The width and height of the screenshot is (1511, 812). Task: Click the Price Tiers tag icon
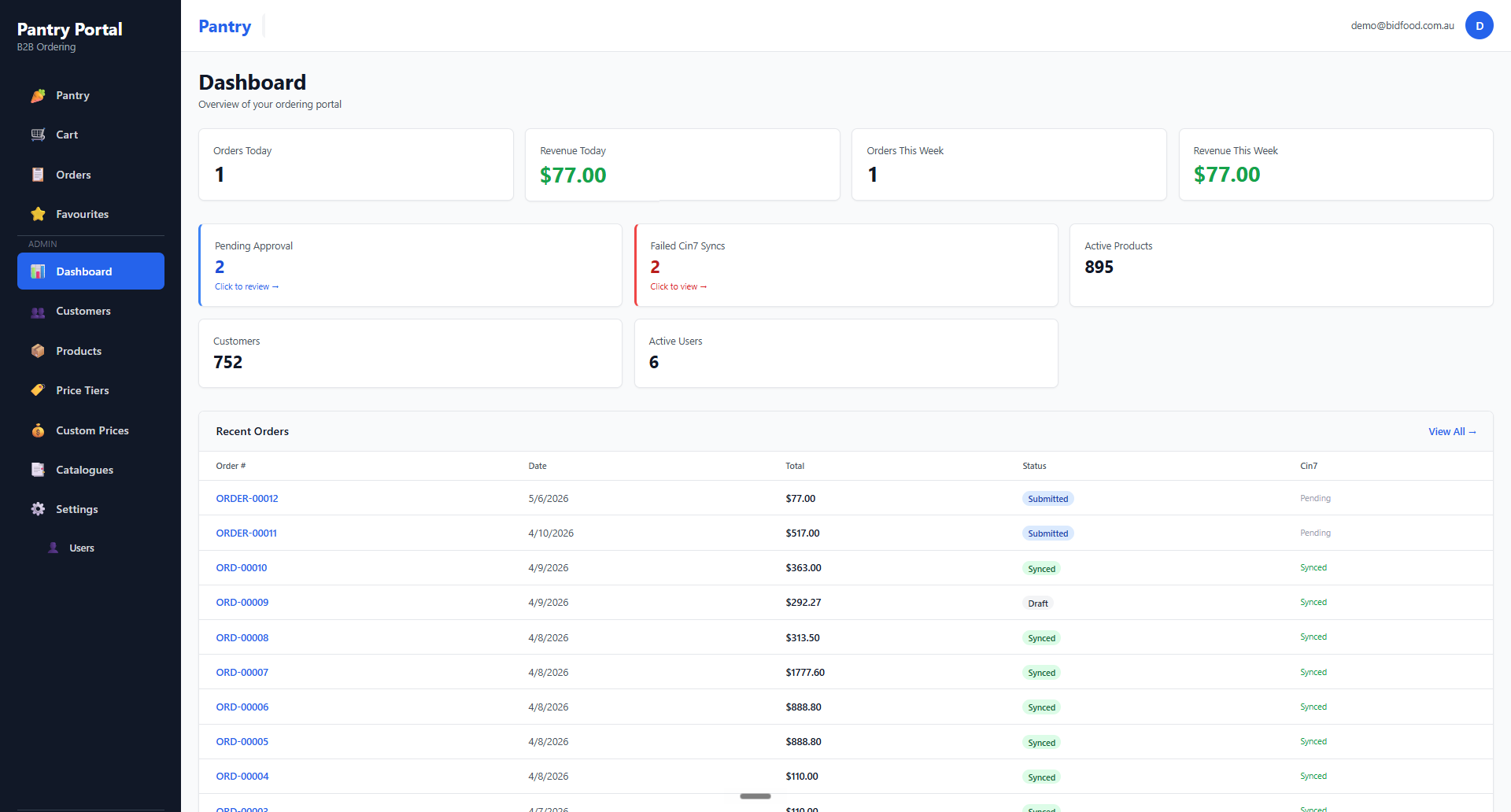coord(38,390)
